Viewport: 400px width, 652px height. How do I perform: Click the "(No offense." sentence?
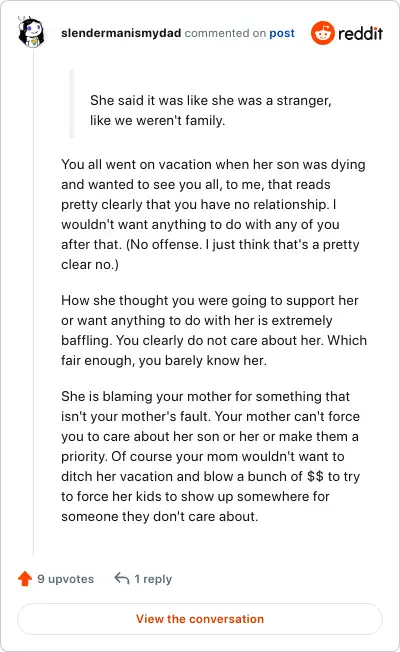tap(164, 244)
